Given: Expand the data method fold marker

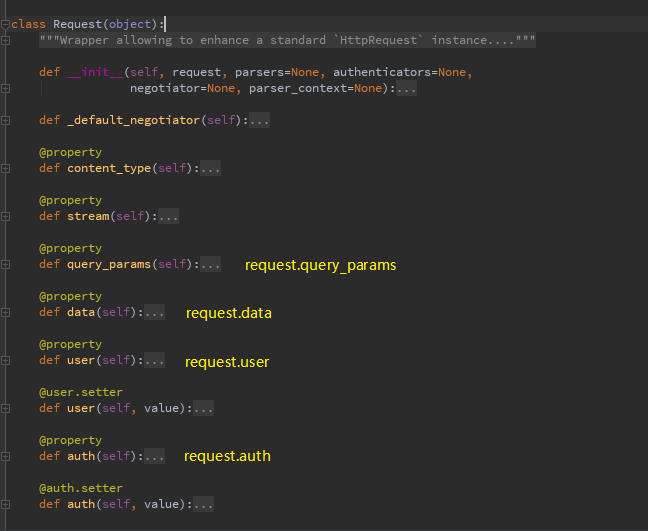Looking at the screenshot, I should [5, 312].
